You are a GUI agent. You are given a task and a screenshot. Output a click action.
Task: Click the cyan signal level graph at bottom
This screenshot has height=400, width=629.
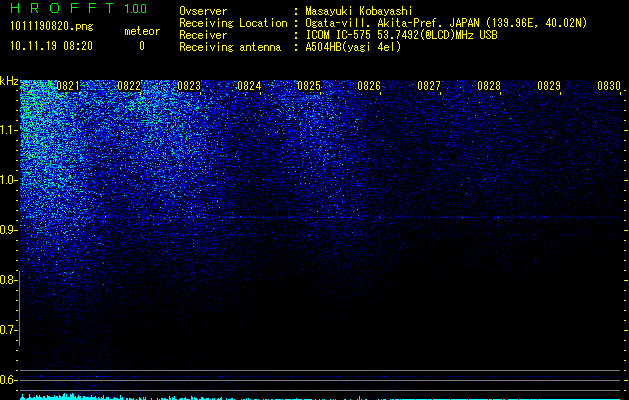point(320,396)
